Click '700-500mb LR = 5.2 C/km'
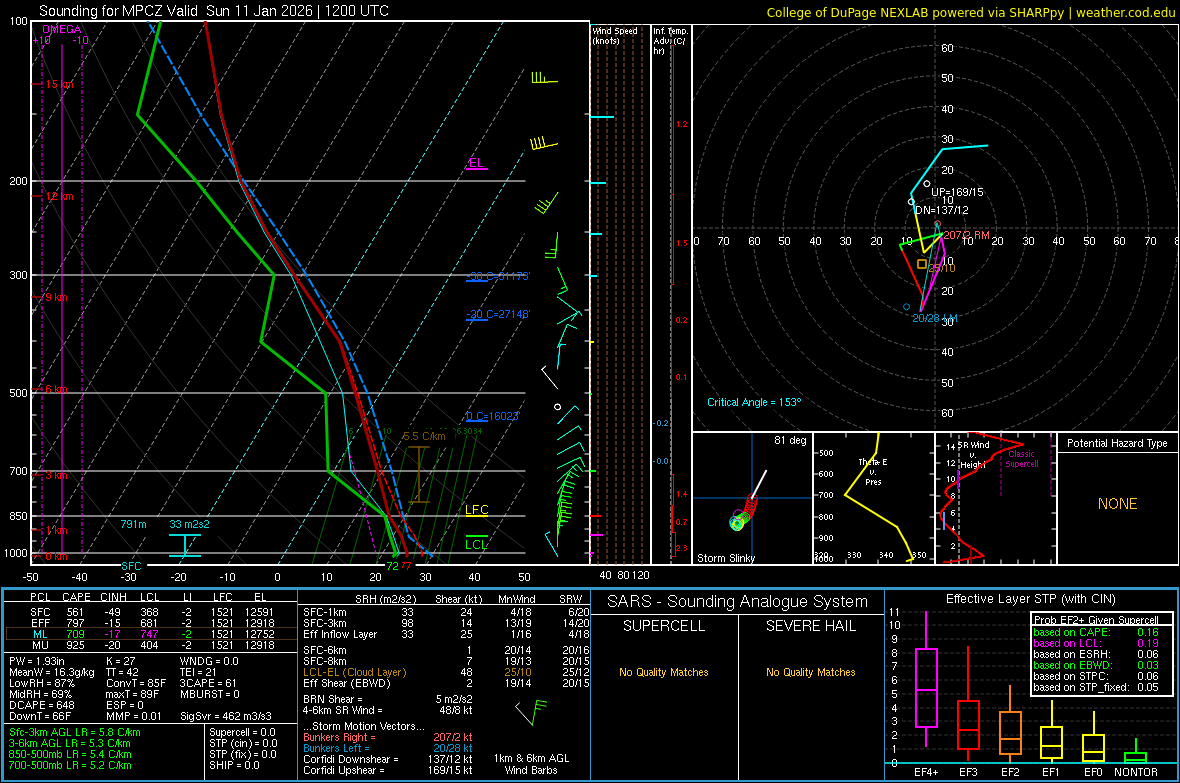Screen dimensions: 1180x783 tap(70, 765)
